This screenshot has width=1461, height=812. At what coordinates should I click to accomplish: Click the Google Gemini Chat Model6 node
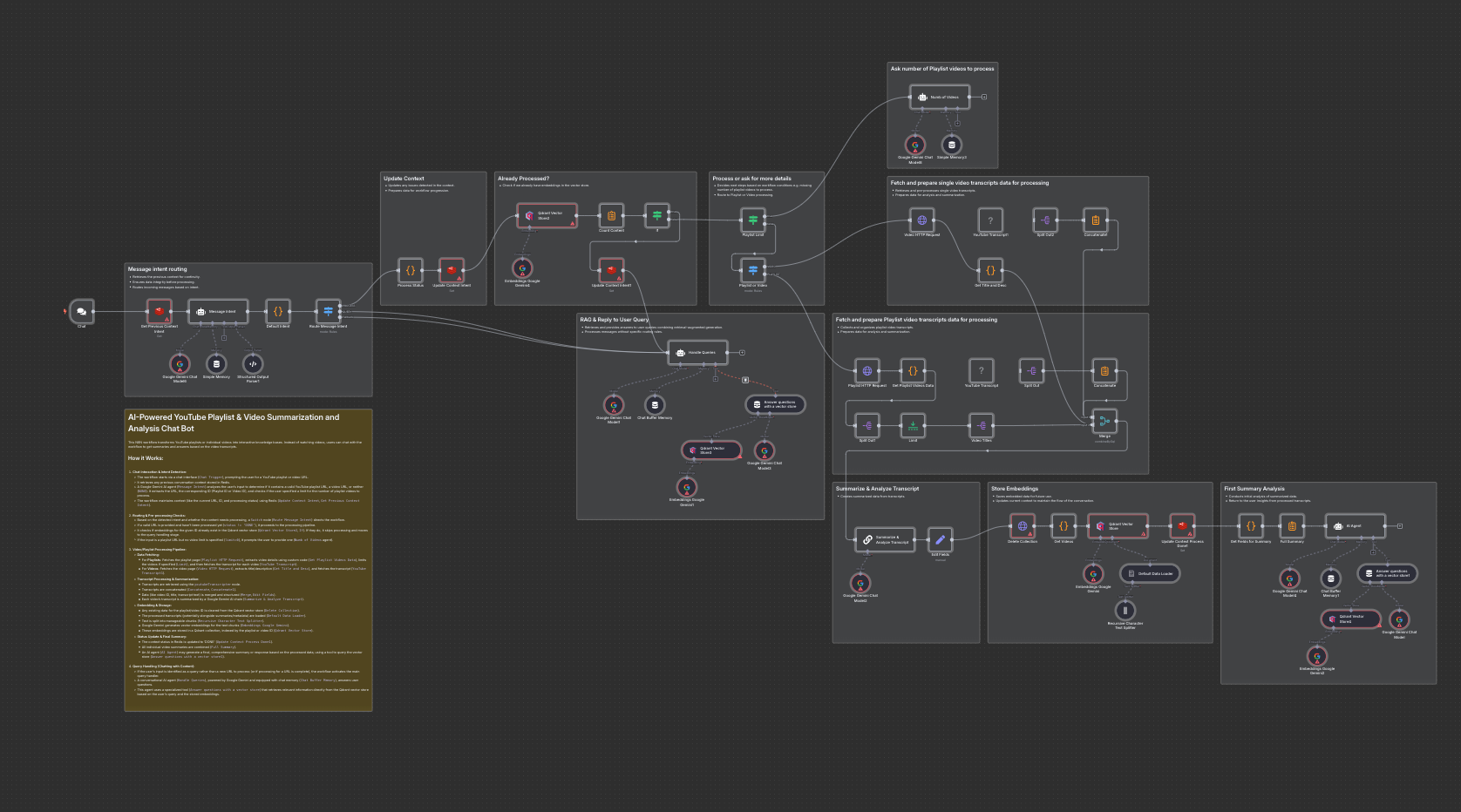180,364
